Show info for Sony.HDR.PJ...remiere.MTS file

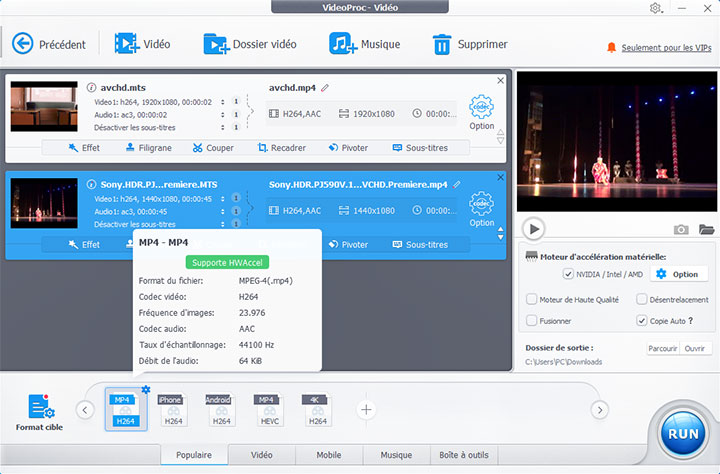pos(91,184)
